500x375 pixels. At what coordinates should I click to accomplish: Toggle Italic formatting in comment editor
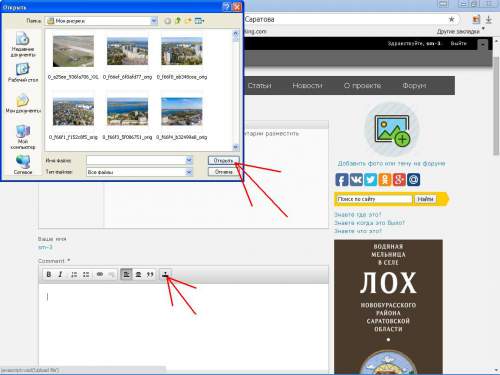pyautogui.click(x=60, y=274)
